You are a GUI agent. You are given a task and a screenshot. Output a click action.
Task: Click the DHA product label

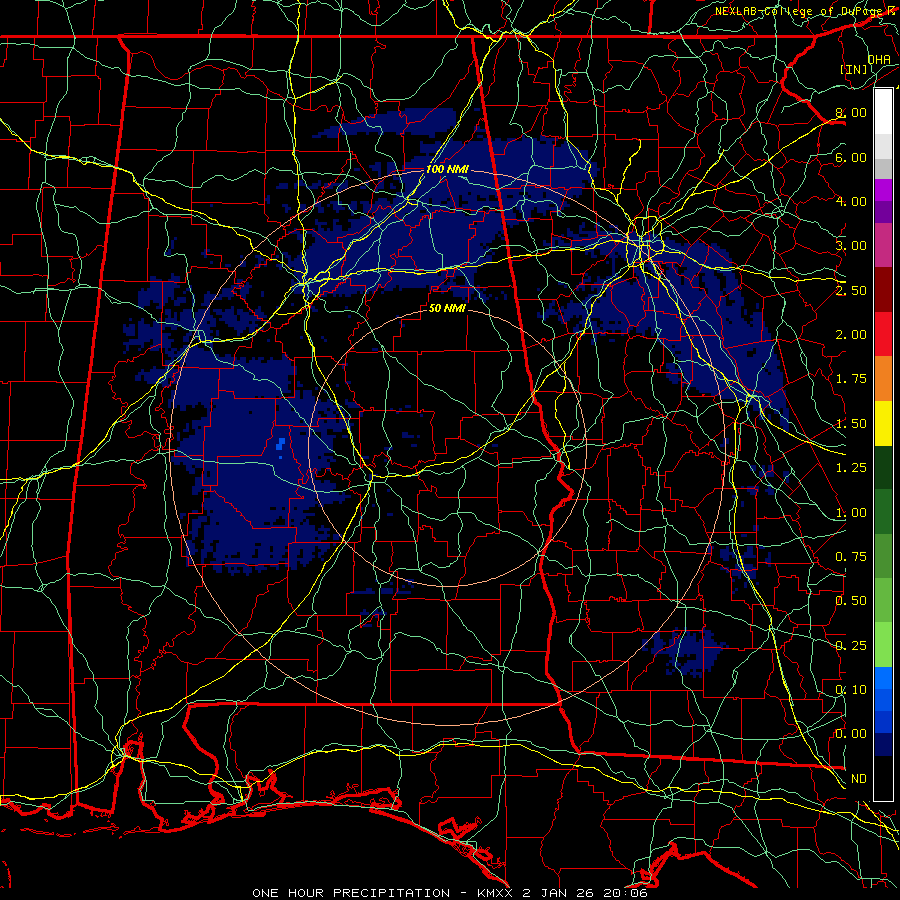click(x=879, y=59)
